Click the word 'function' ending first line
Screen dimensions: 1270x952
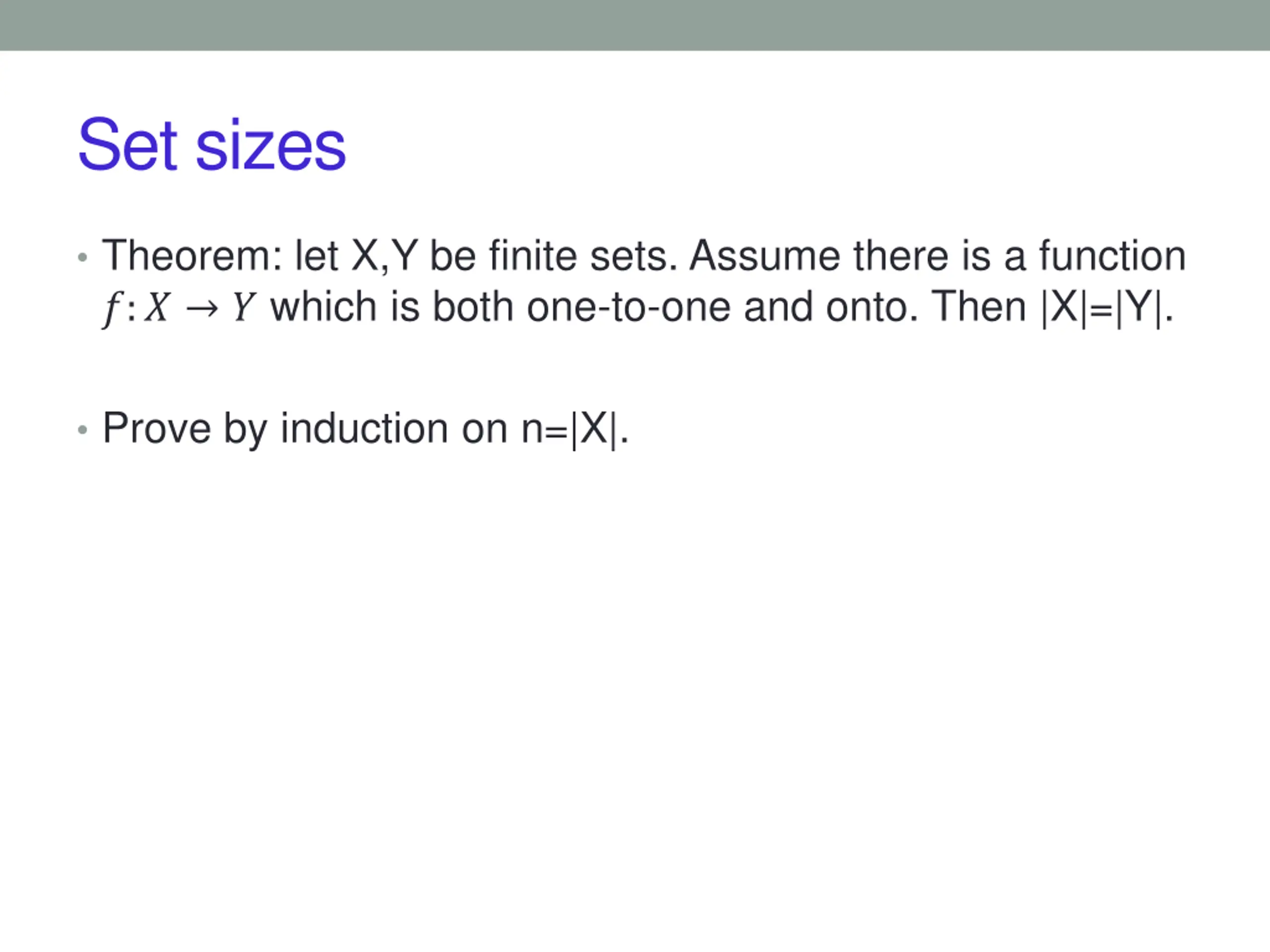[1112, 256]
